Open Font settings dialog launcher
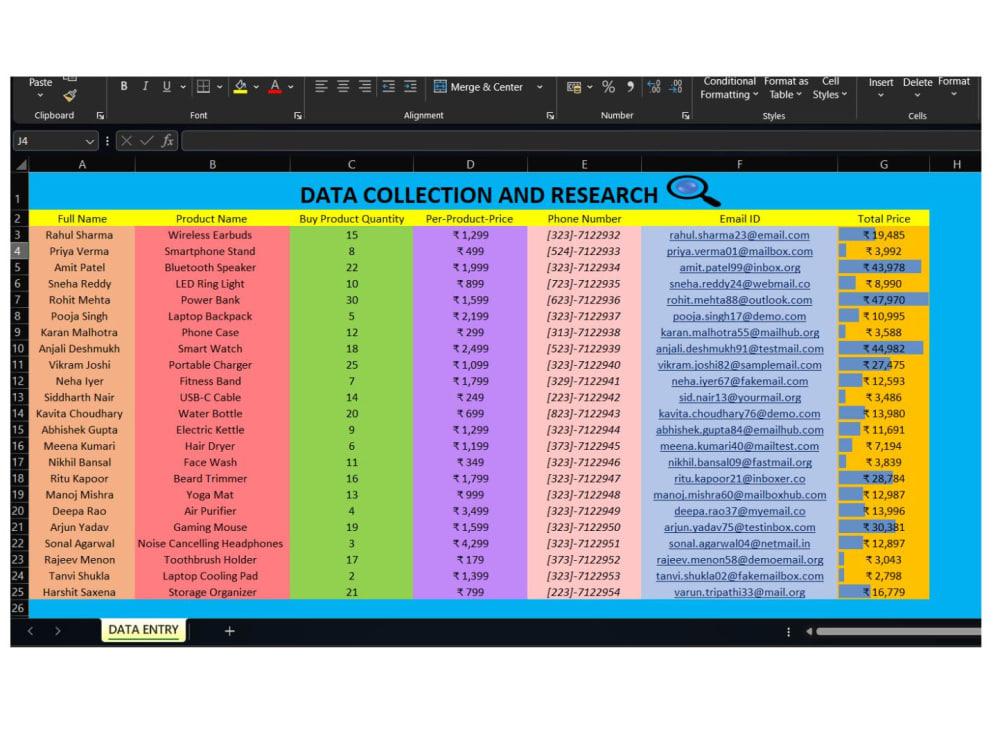 (298, 116)
